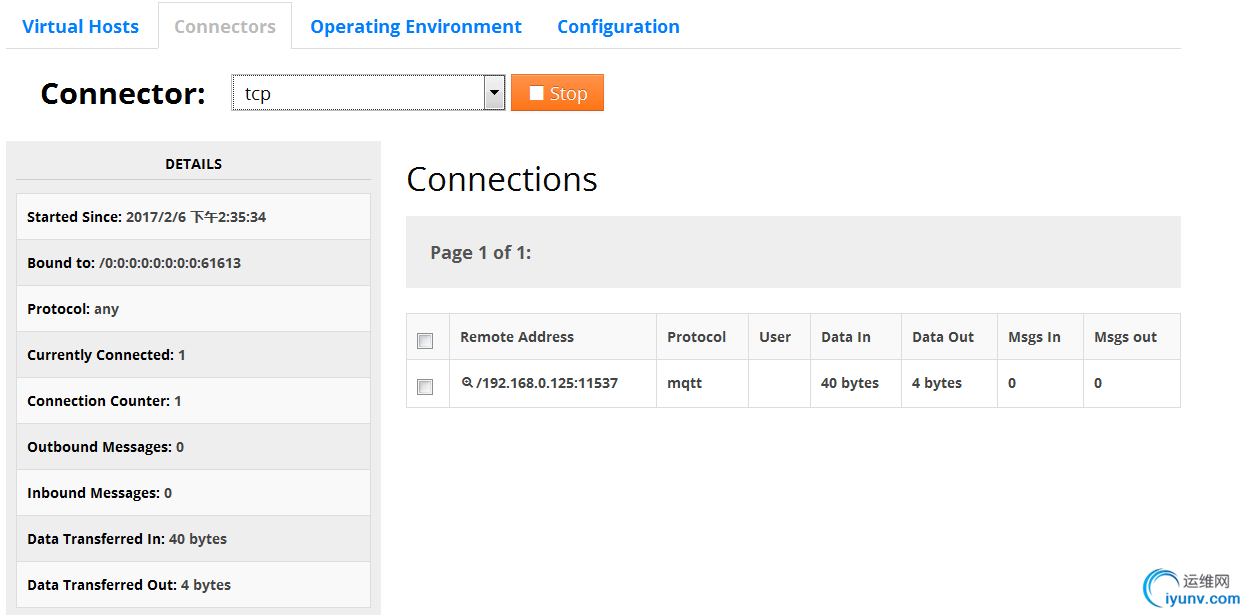Click the Data In column header
The width and height of the screenshot is (1246, 615).
click(x=846, y=337)
